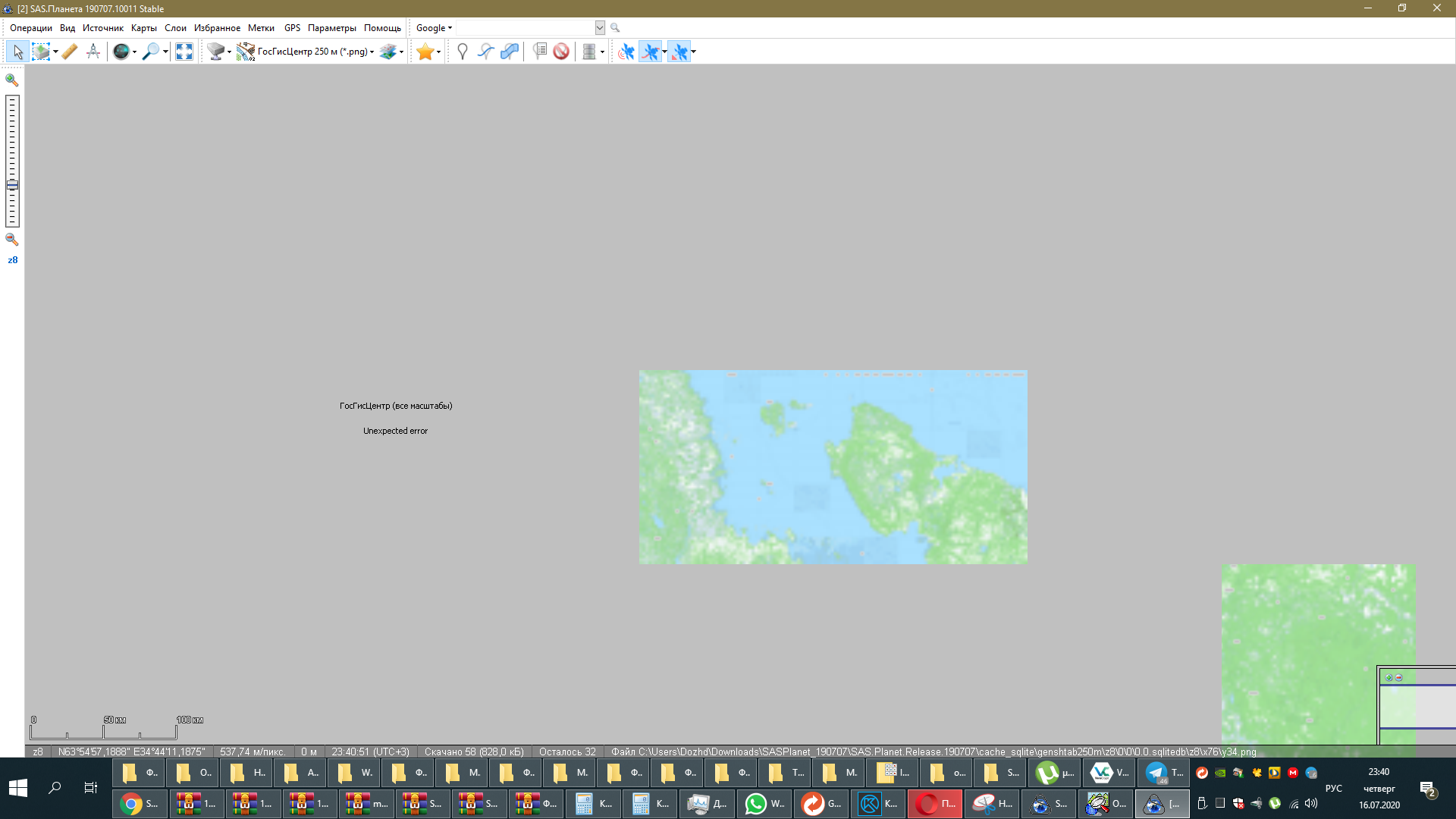Viewport: 1456px width, 819px height.
Task: Expand ГосГисЦентр 250 м map dropdown
Action: [372, 52]
